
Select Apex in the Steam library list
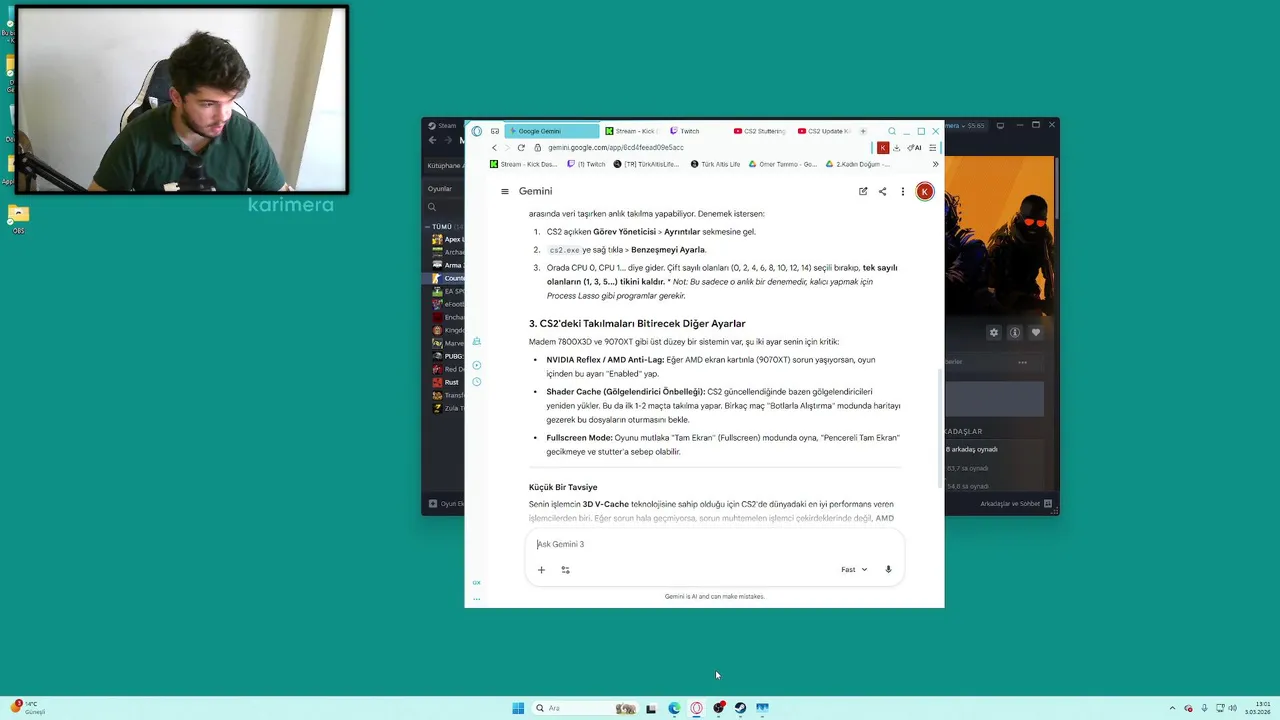(x=447, y=240)
